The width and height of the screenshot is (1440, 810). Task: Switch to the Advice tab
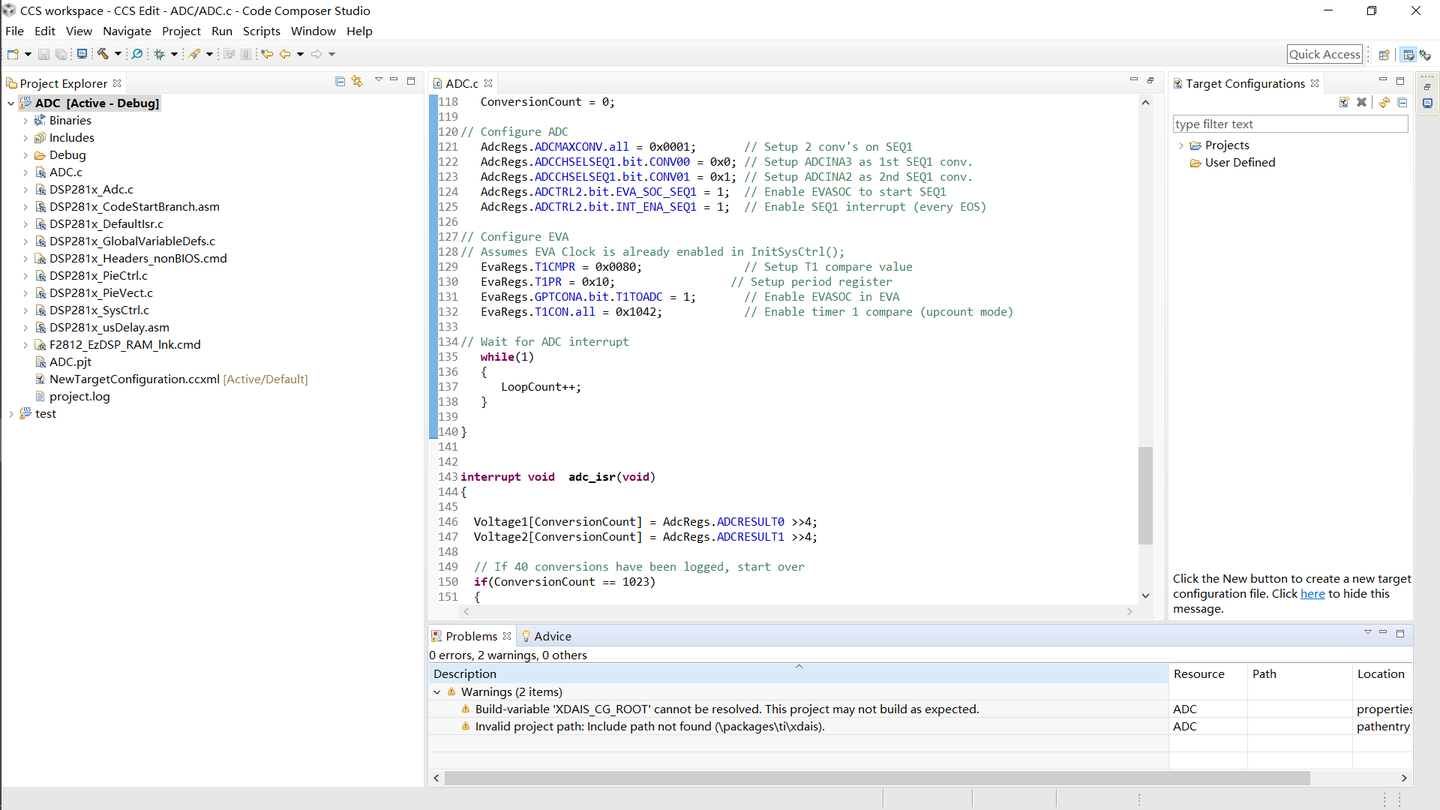coord(551,636)
